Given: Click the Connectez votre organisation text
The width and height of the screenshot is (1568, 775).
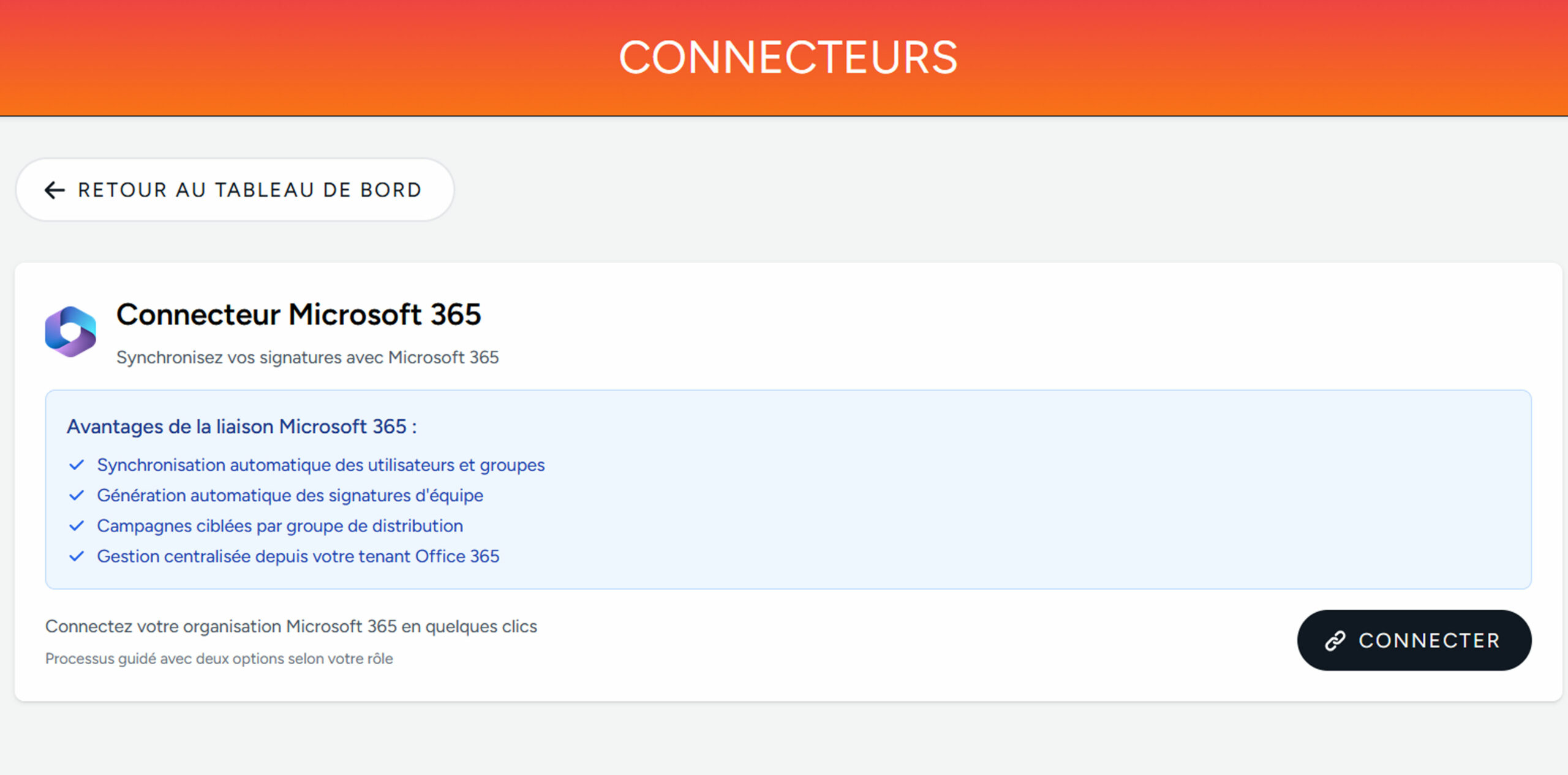Looking at the screenshot, I should (291, 626).
